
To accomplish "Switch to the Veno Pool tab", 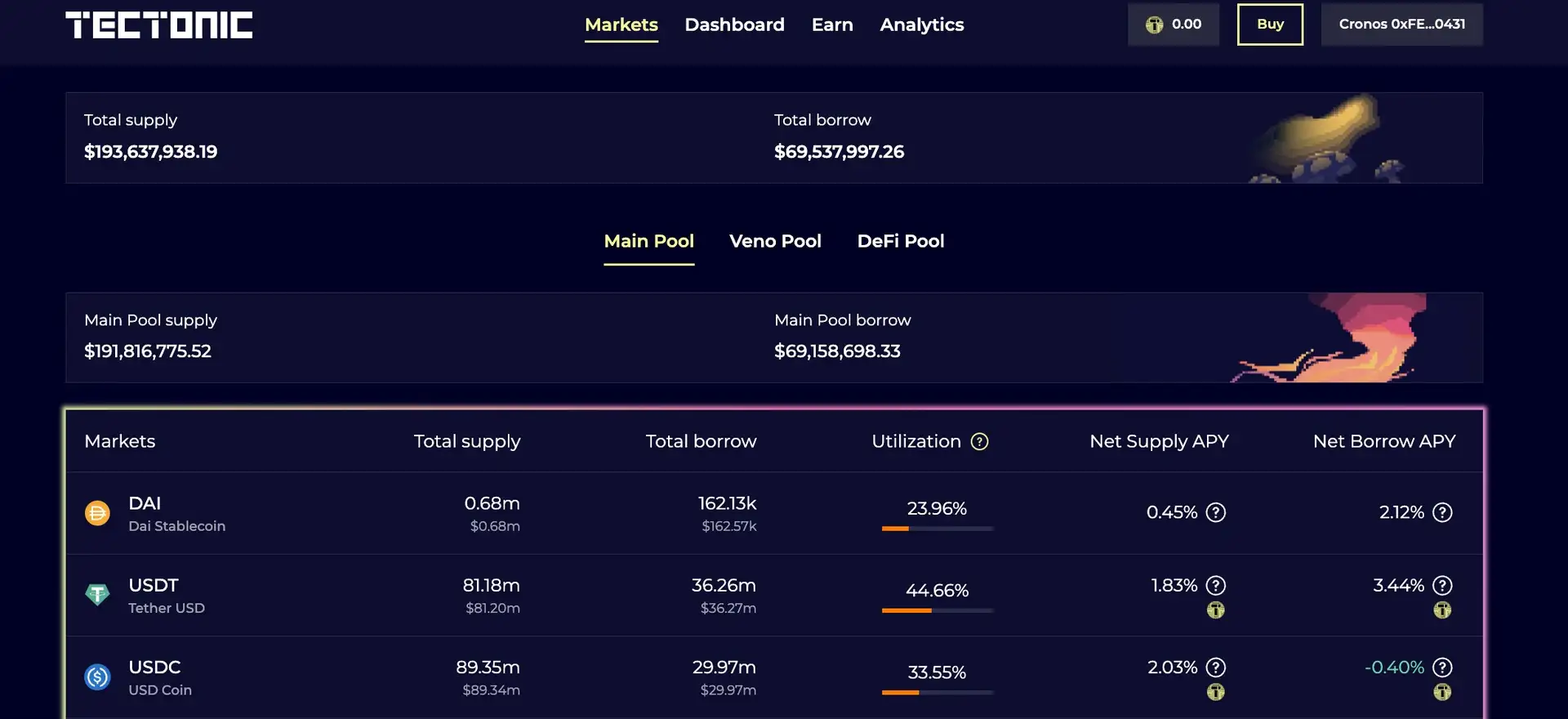I will (x=775, y=241).
